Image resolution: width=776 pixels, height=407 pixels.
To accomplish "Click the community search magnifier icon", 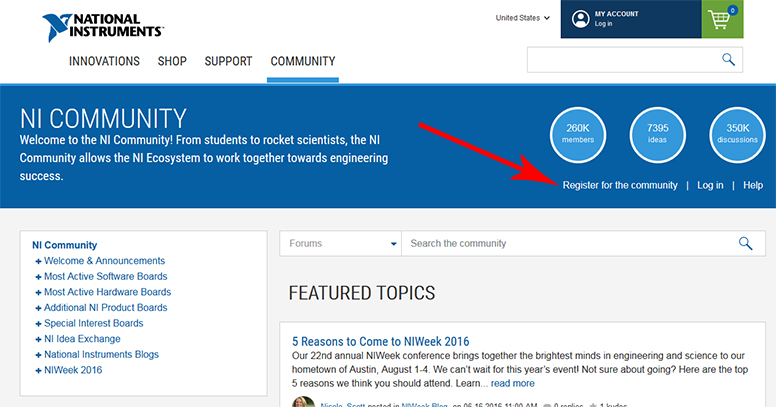I will pos(745,244).
